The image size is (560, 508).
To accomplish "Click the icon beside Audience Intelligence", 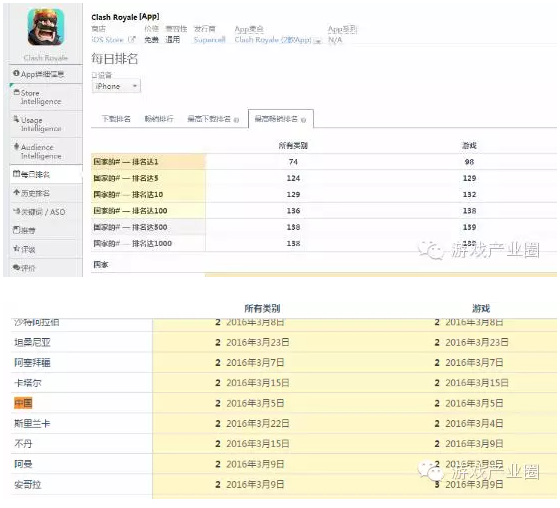I will pos(16,146).
